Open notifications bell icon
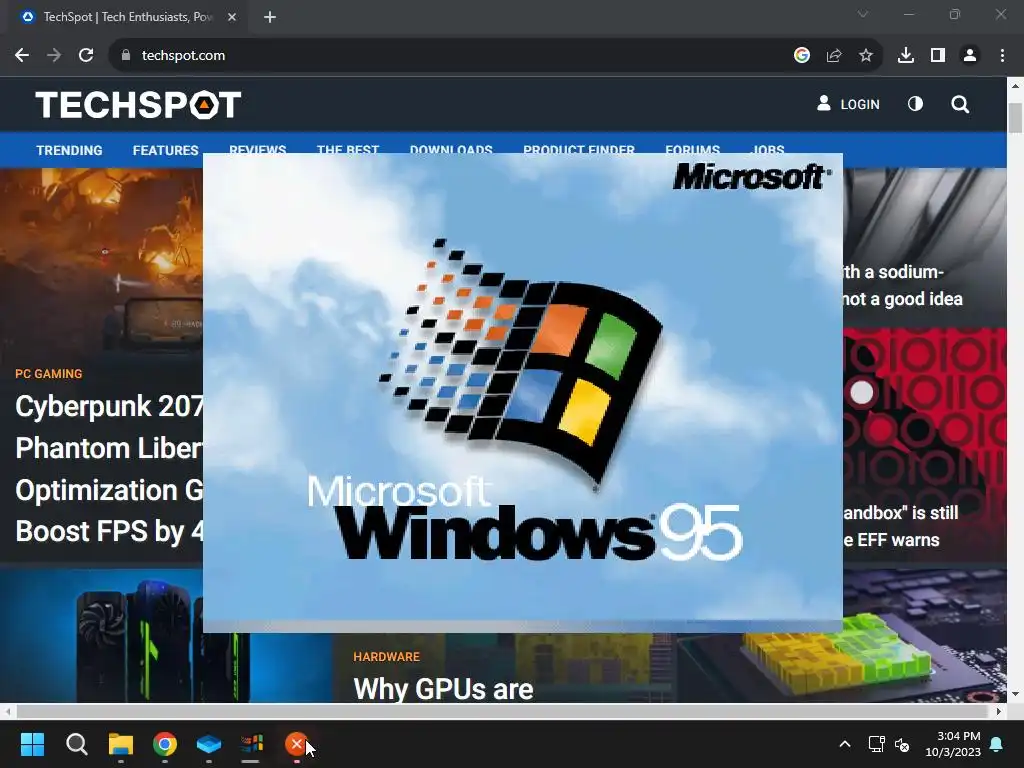Image resolution: width=1024 pixels, height=768 pixels. click(x=997, y=744)
